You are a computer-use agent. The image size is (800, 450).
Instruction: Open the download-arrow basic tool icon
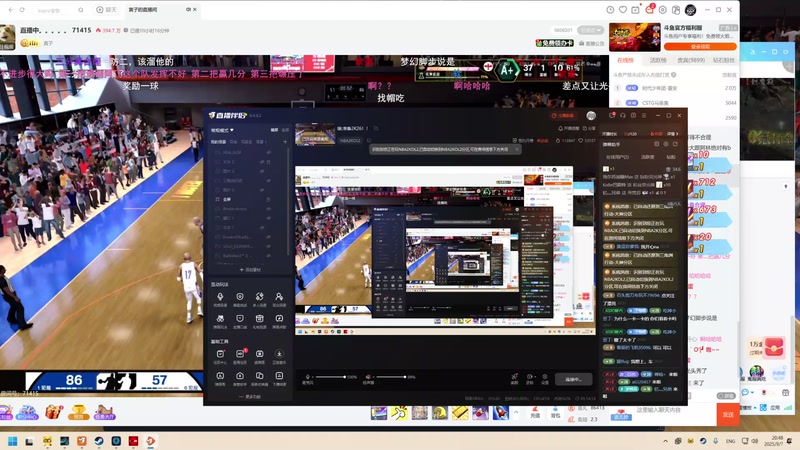pos(279,356)
